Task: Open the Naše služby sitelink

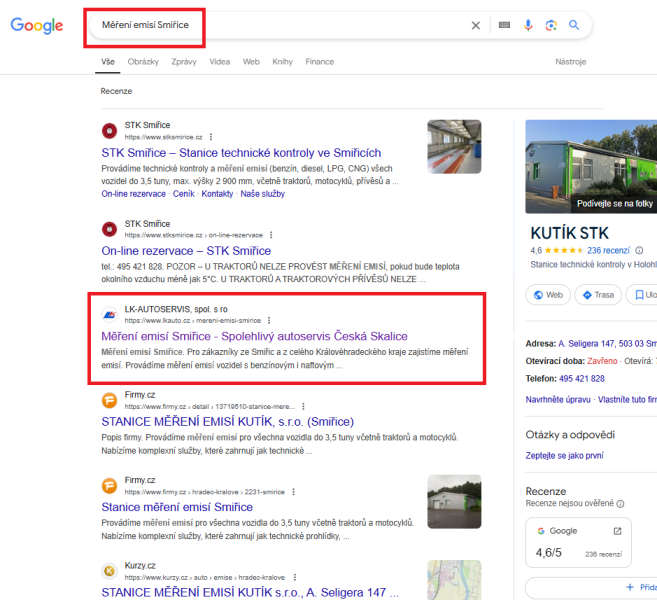Action: (262, 194)
